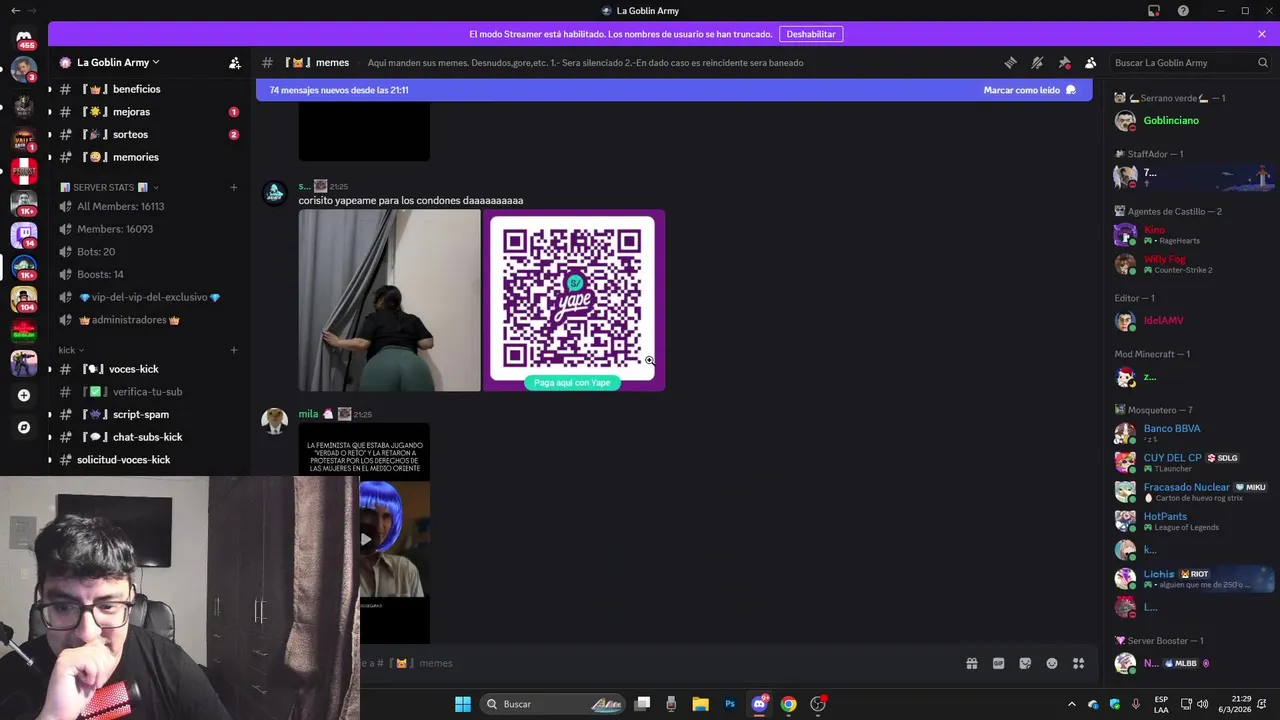
Task: Toggle the member list icon
Action: click(1091, 62)
